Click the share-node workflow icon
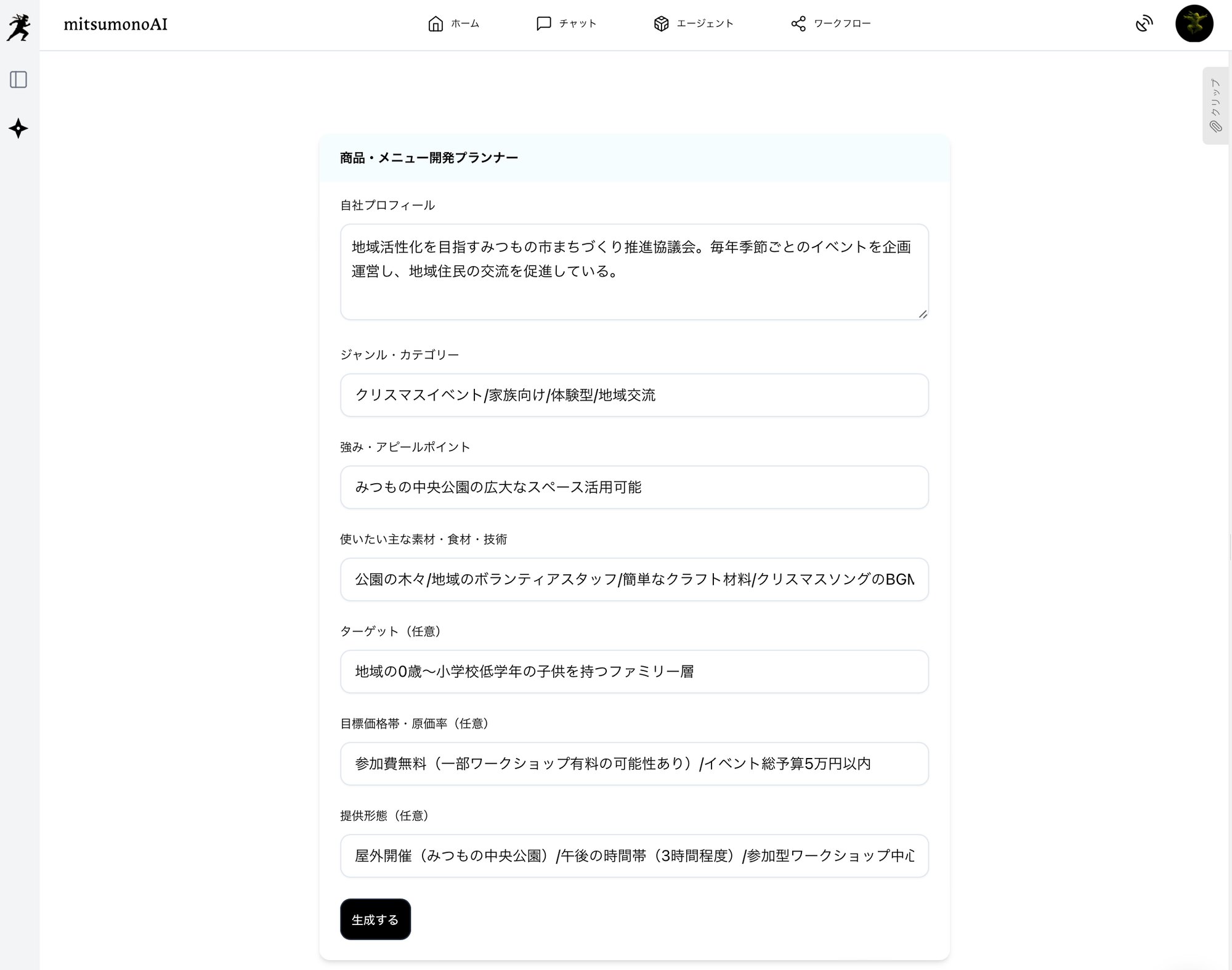This screenshot has height=970, width=1232. click(x=798, y=24)
